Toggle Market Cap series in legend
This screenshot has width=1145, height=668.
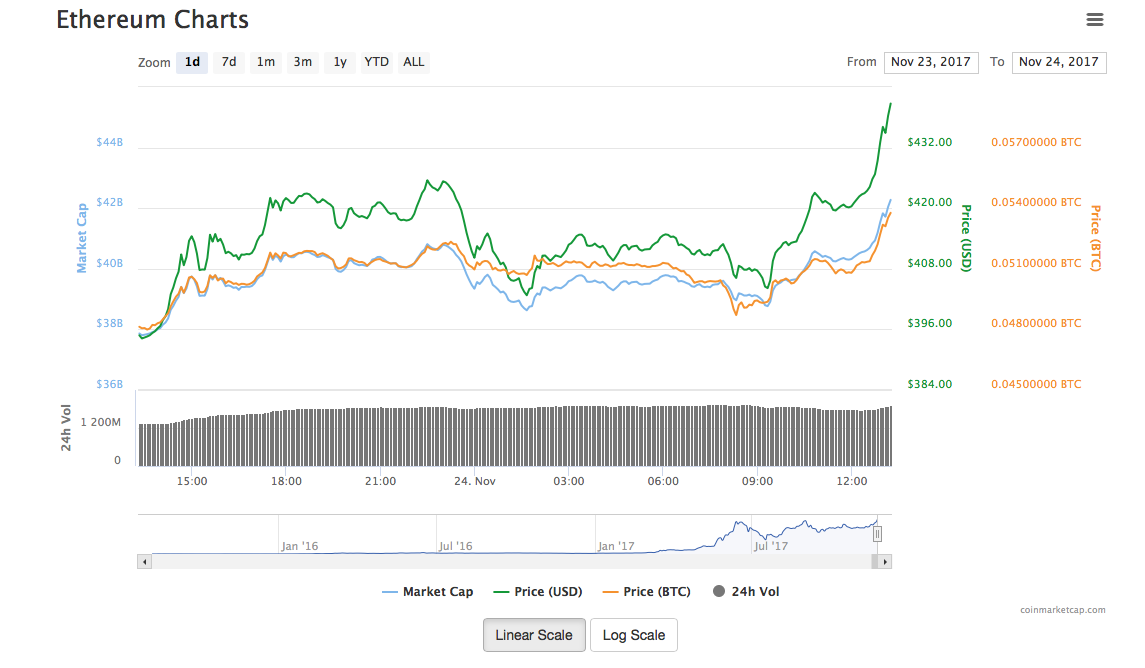click(x=428, y=592)
